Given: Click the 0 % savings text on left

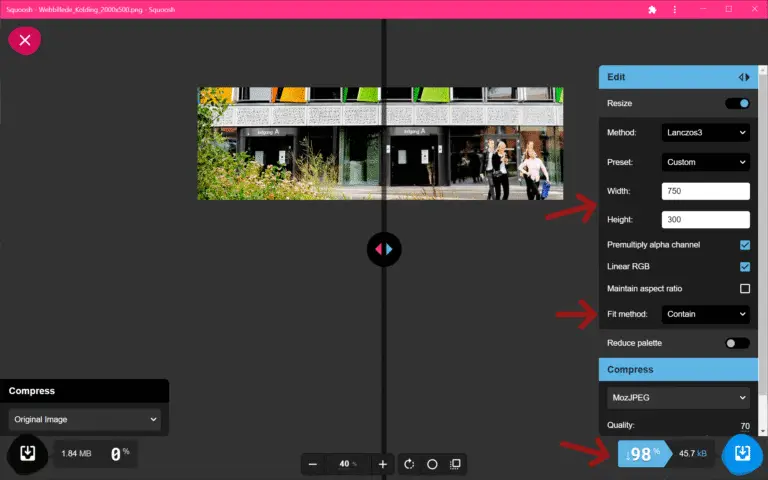Looking at the screenshot, I should pos(120,454).
